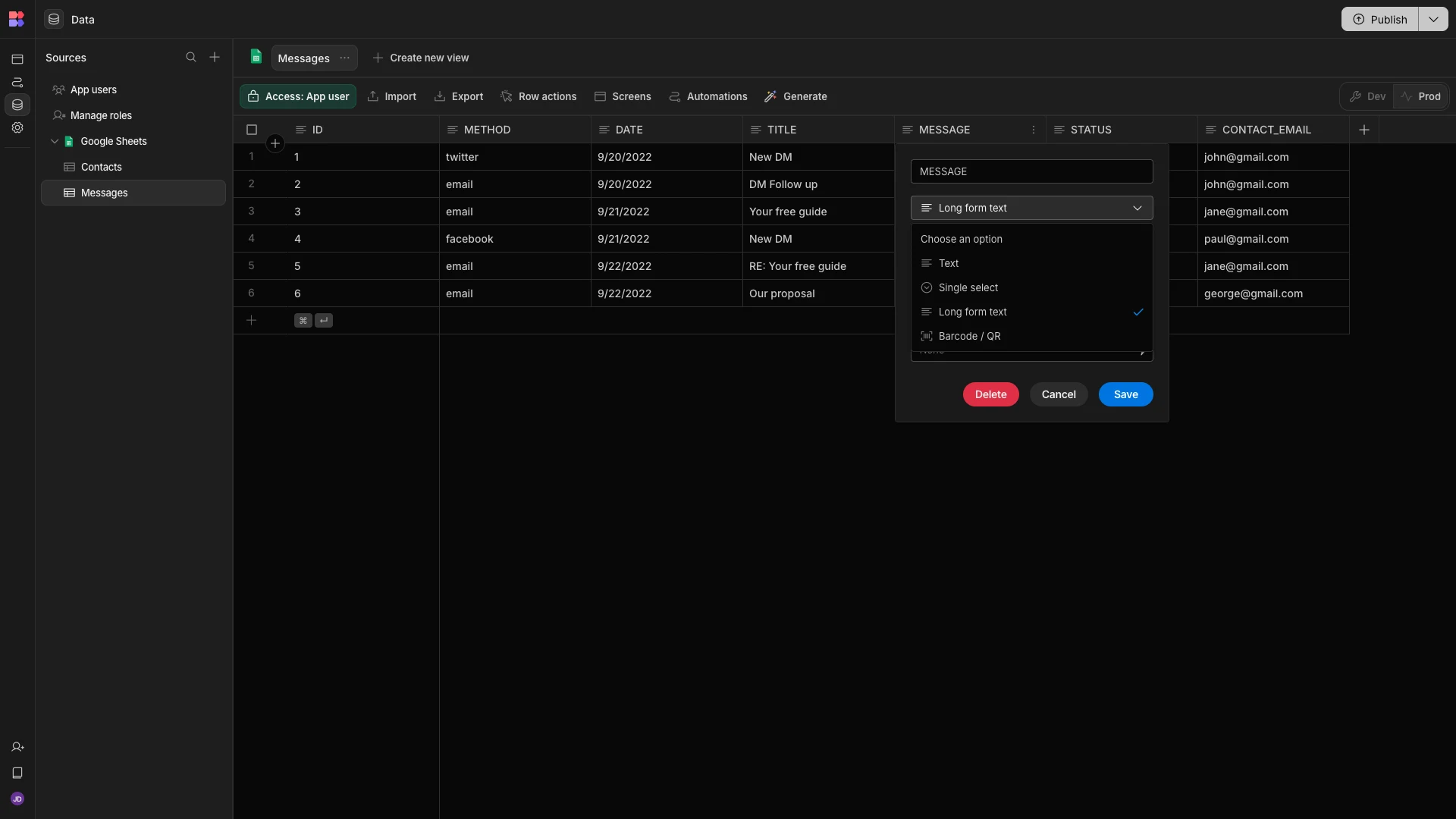
Task: Open Automations panel
Action: 708,96
